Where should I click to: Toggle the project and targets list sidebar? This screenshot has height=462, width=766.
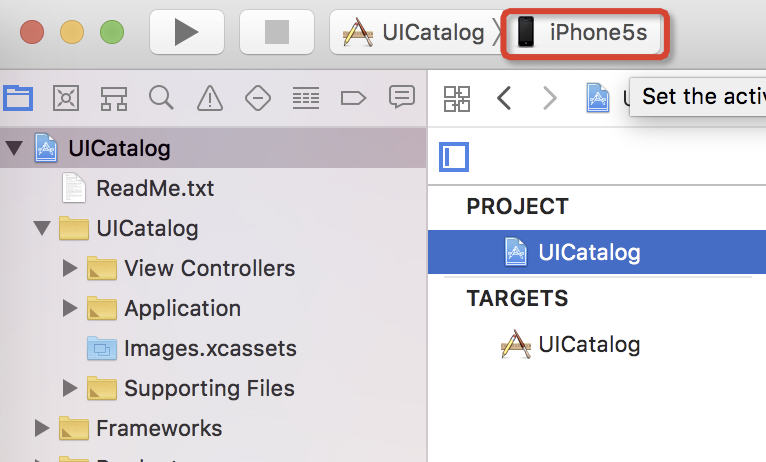454,157
